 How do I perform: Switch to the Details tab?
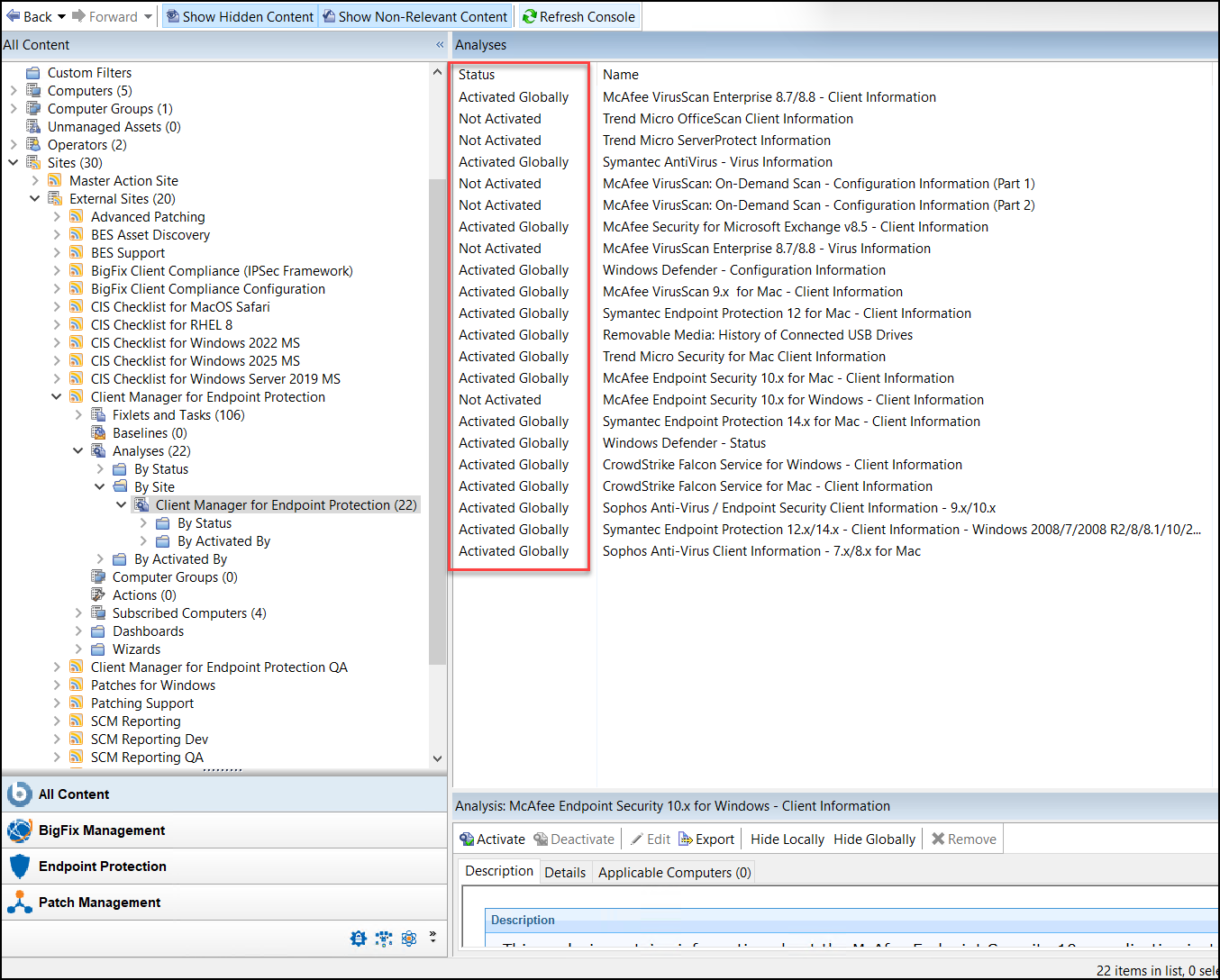(565, 871)
